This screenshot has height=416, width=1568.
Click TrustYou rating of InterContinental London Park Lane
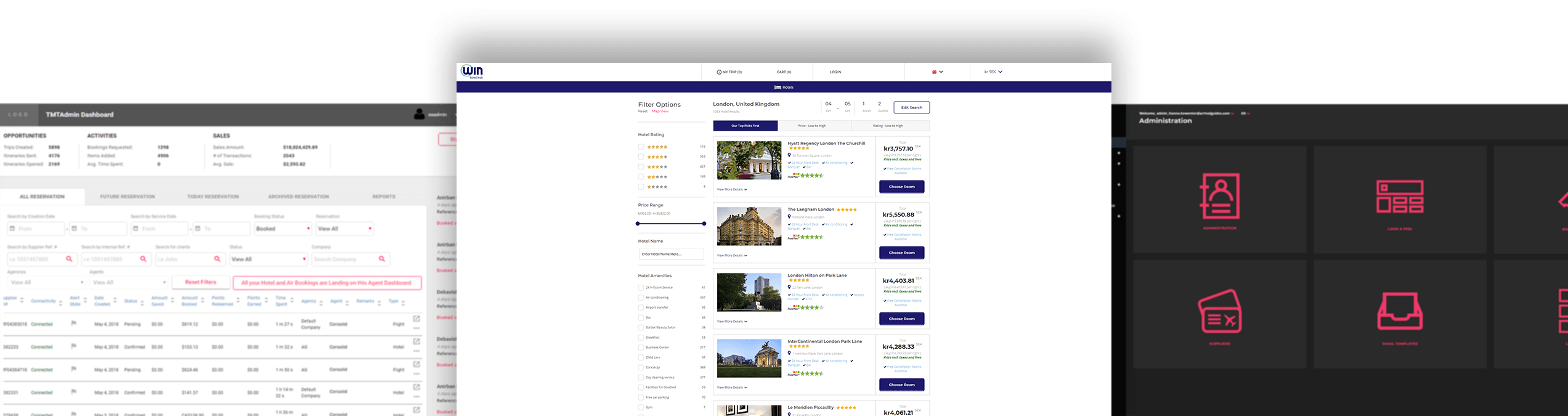[805, 373]
